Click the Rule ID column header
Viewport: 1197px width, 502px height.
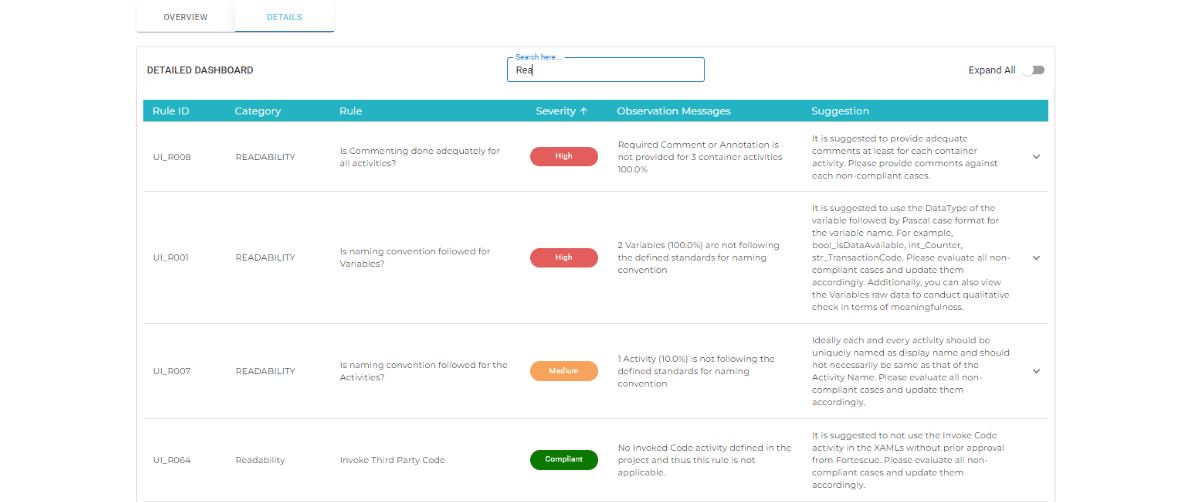click(x=171, y=111)
